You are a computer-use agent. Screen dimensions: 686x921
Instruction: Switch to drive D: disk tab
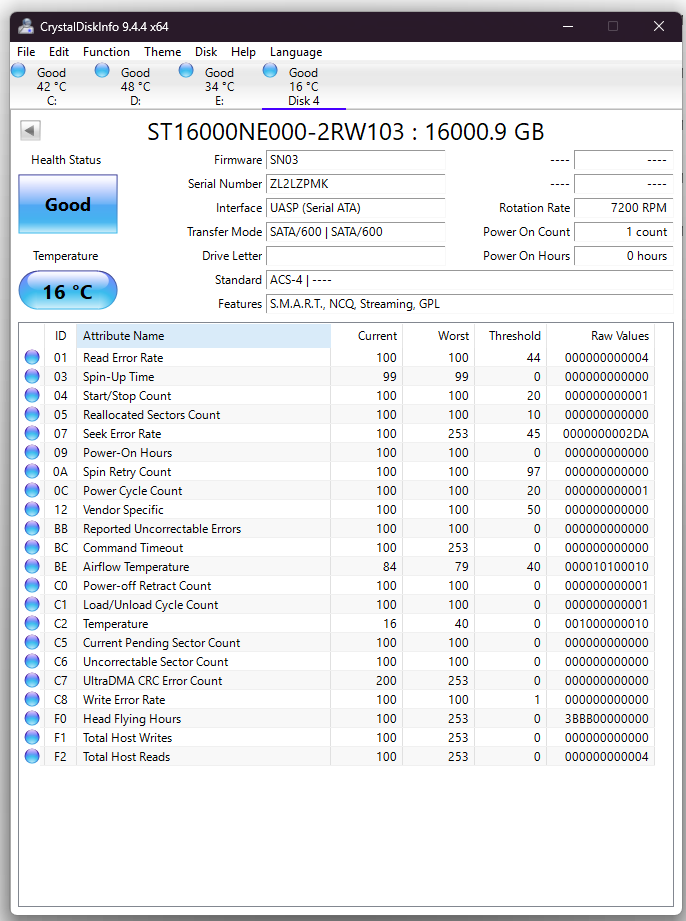coord(136,86)
